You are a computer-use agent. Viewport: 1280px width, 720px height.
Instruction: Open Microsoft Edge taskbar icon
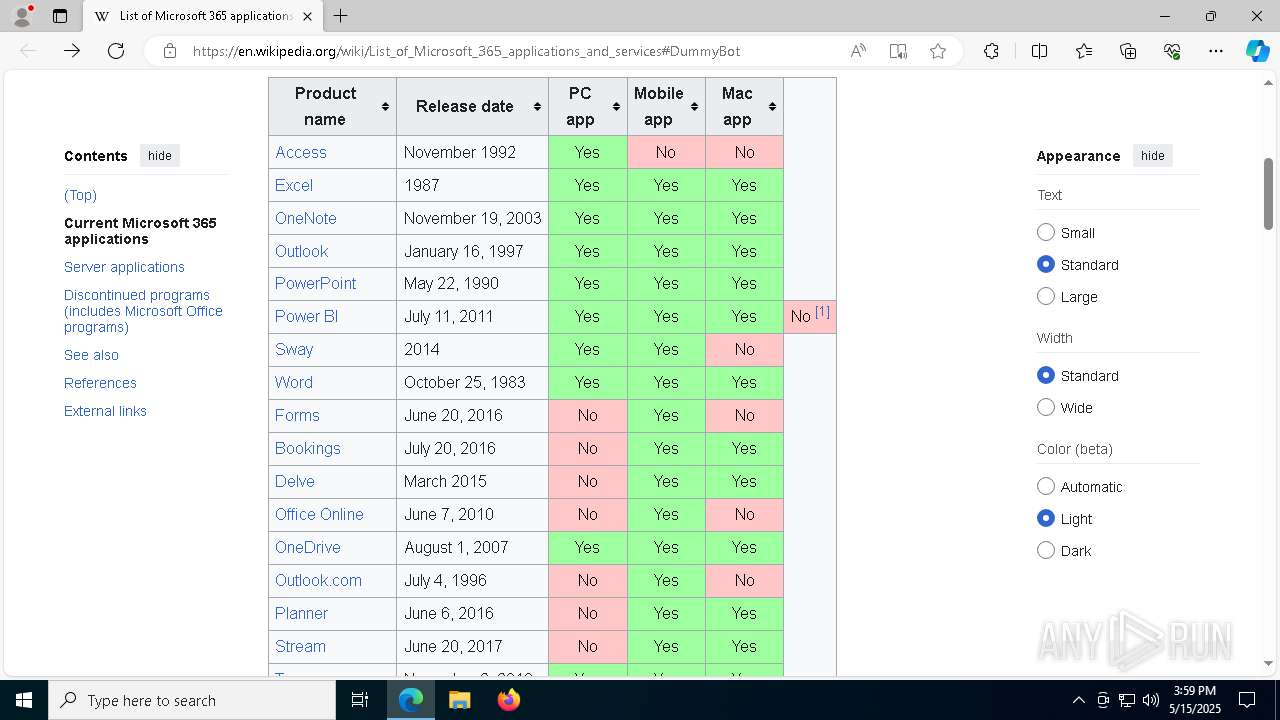[411, 700]
